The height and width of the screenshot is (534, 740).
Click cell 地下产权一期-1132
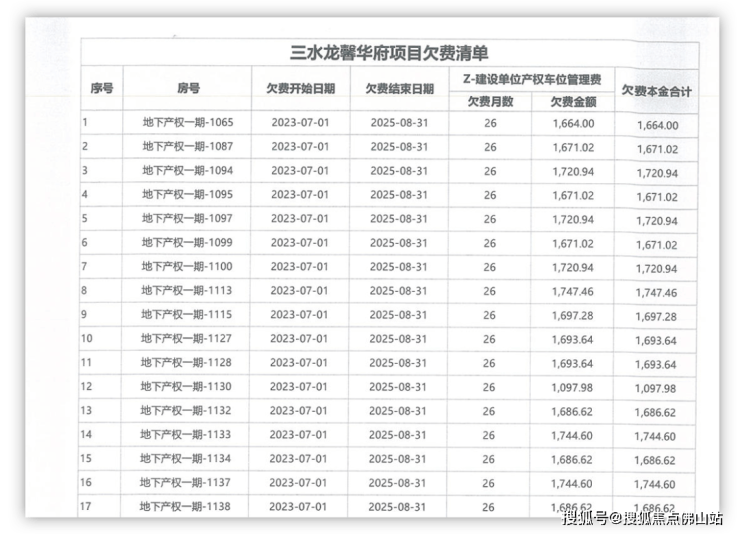(x=185, y=410)
